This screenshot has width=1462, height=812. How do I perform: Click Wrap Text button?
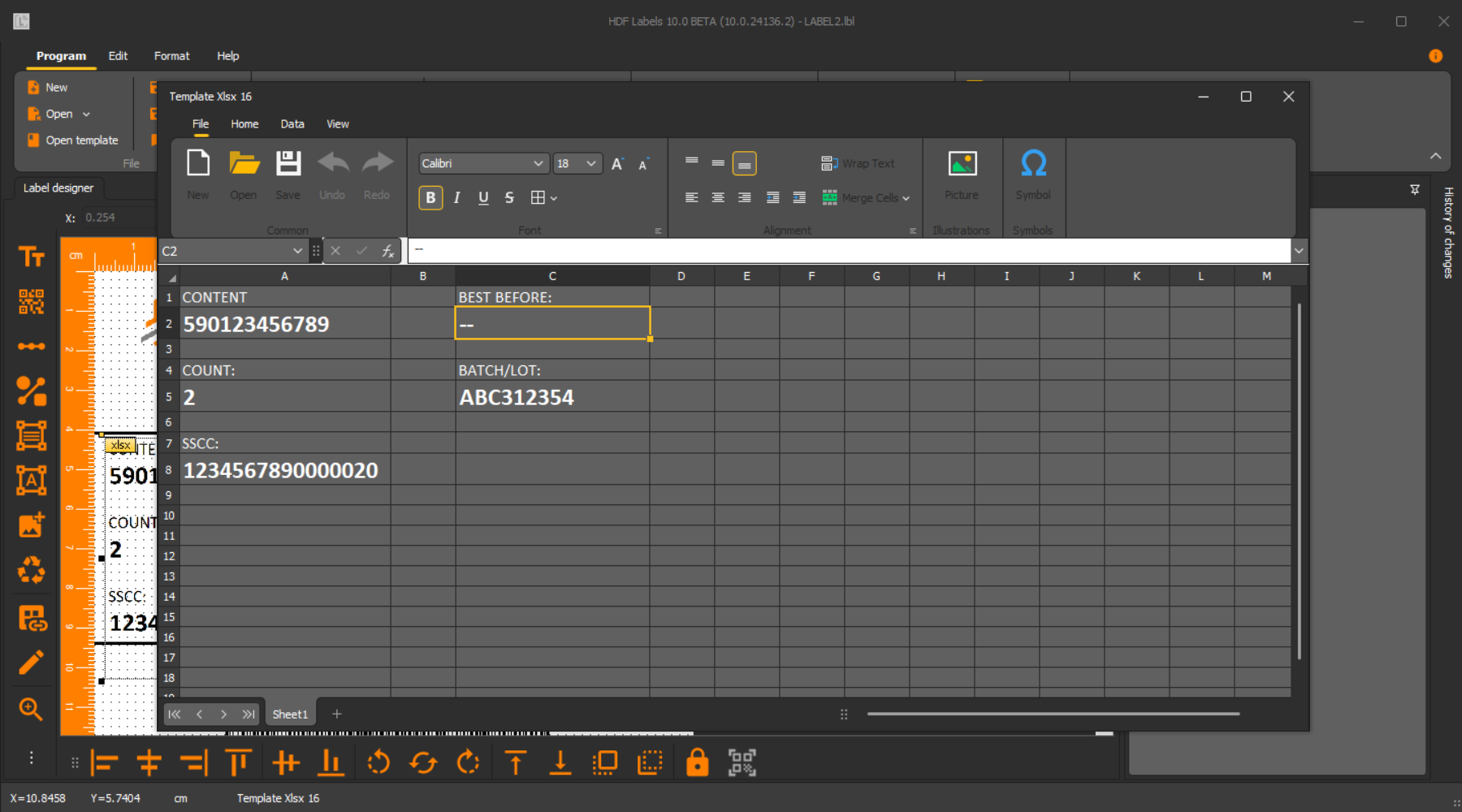(858, 164)
